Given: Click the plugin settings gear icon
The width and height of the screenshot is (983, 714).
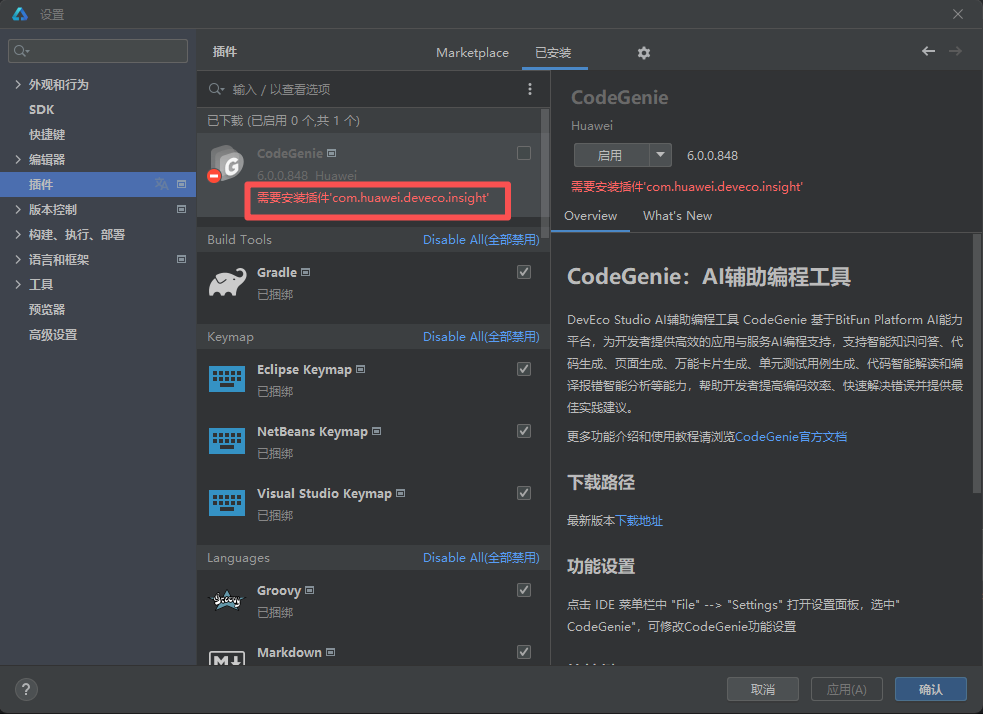Looking at the screenshot, I should [644, 53].
